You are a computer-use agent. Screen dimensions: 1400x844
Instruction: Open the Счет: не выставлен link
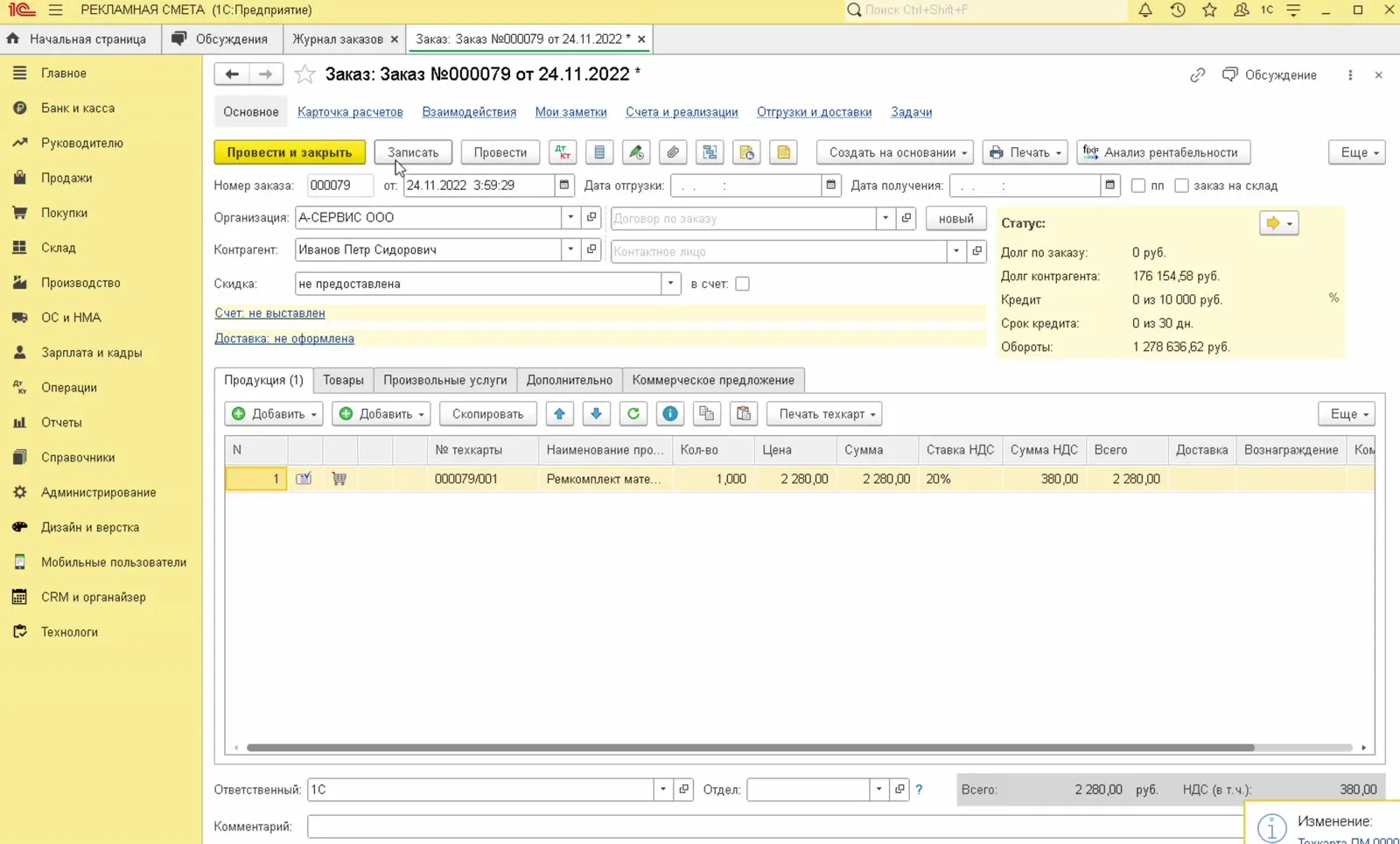[269, 313]
